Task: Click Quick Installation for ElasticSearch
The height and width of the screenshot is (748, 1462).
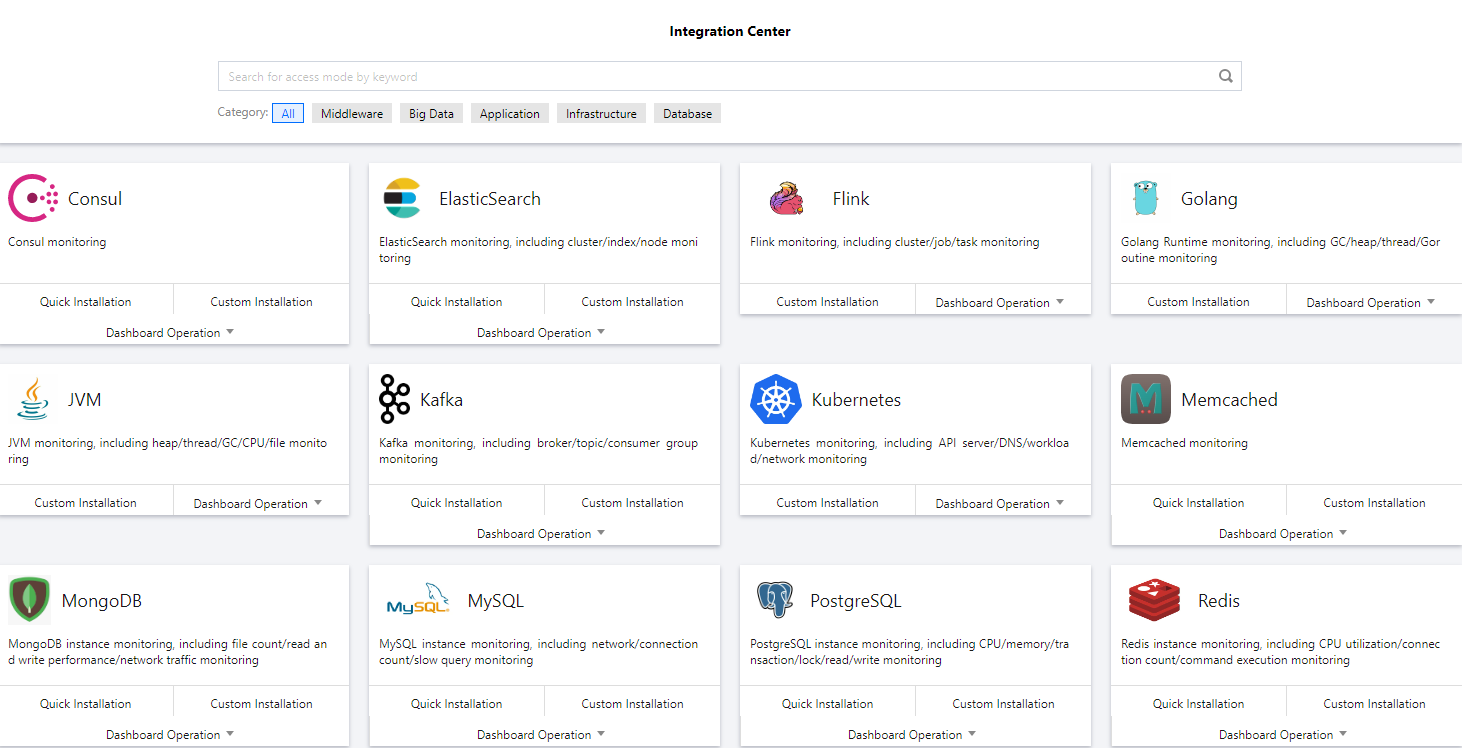Action: 457,301
